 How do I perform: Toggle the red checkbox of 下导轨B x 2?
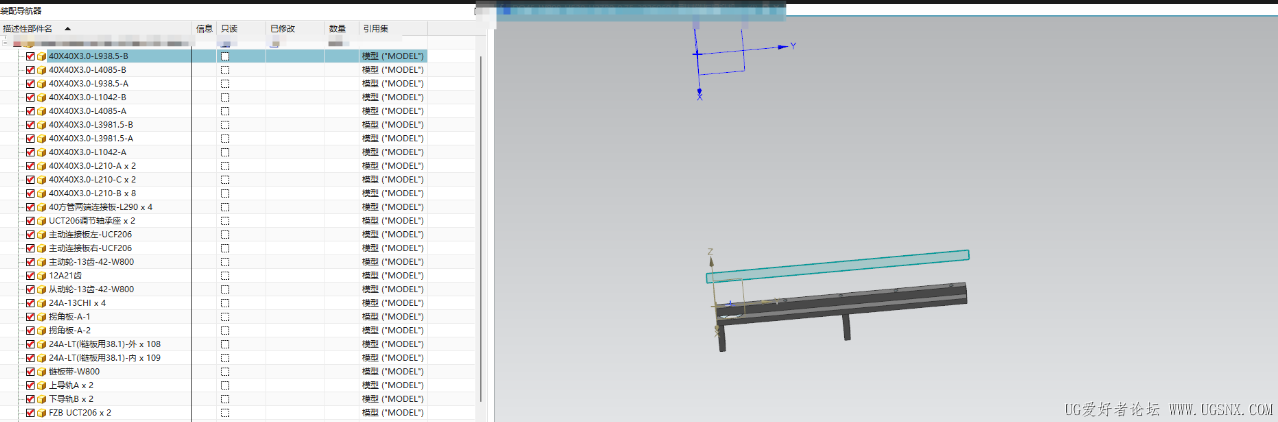(x=30, y=398)
